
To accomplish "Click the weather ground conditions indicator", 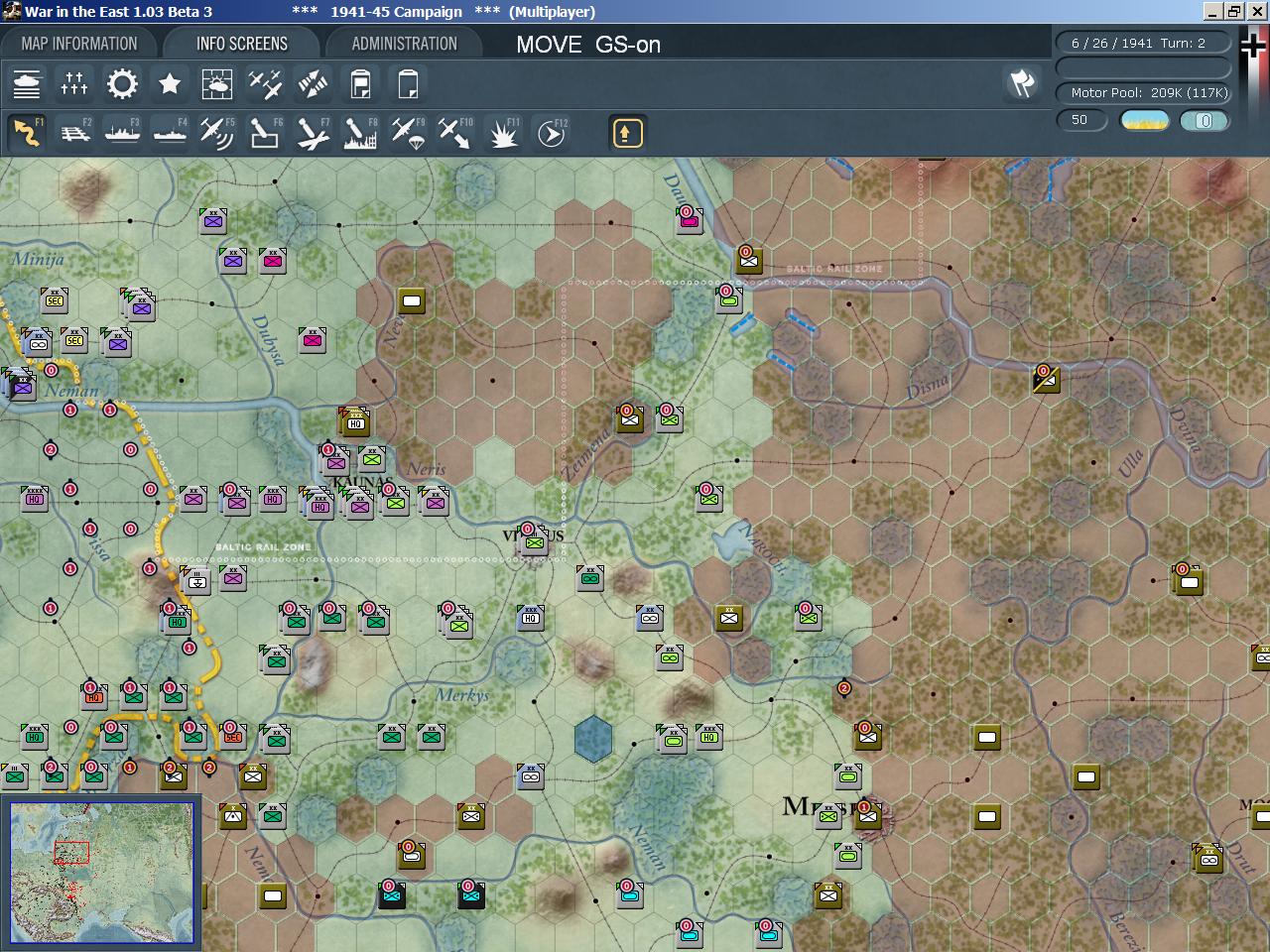I will coord(1144,120).
